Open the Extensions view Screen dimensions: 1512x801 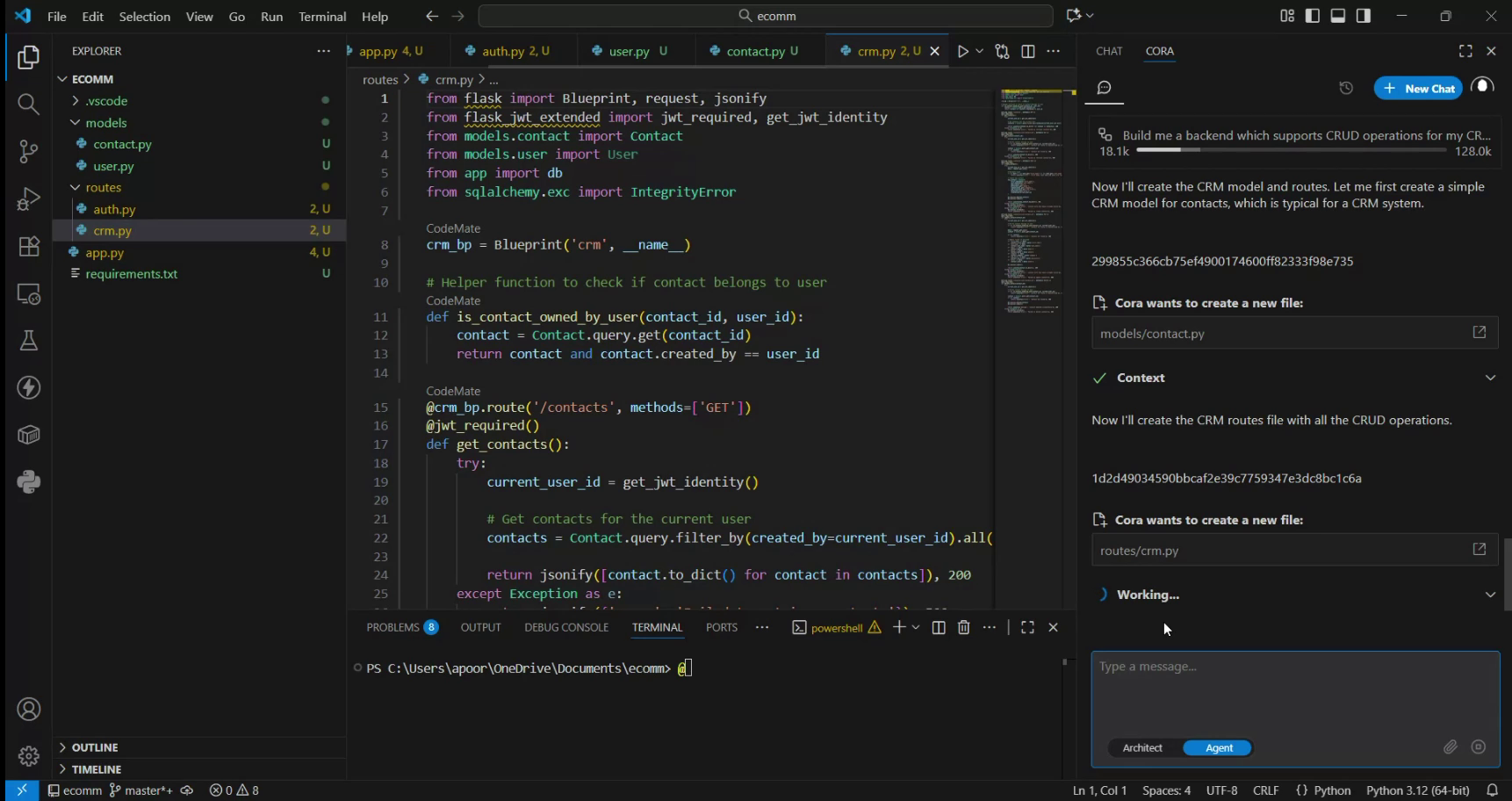[x=27, y=247]
